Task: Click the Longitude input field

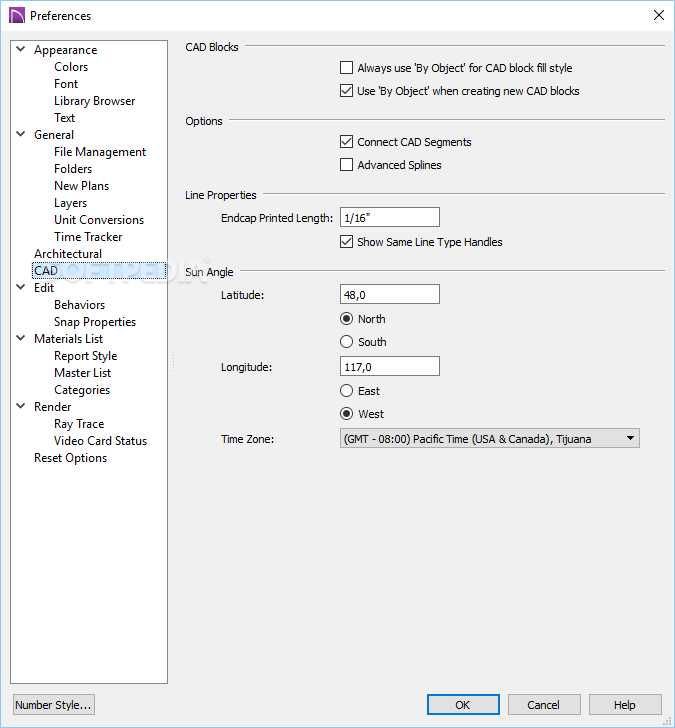Action: 389,366
